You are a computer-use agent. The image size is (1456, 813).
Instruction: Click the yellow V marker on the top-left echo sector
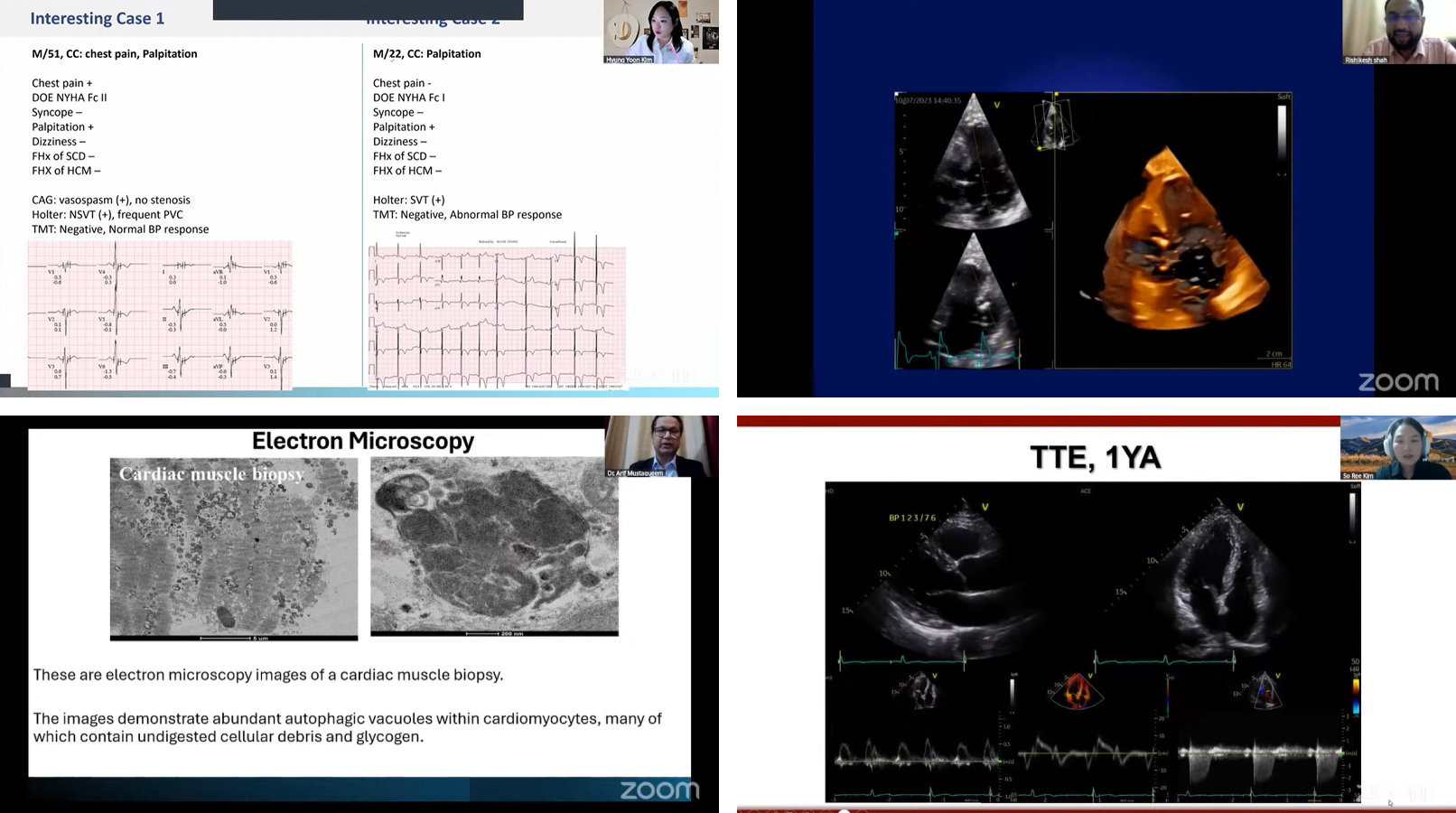click(997, 105)
